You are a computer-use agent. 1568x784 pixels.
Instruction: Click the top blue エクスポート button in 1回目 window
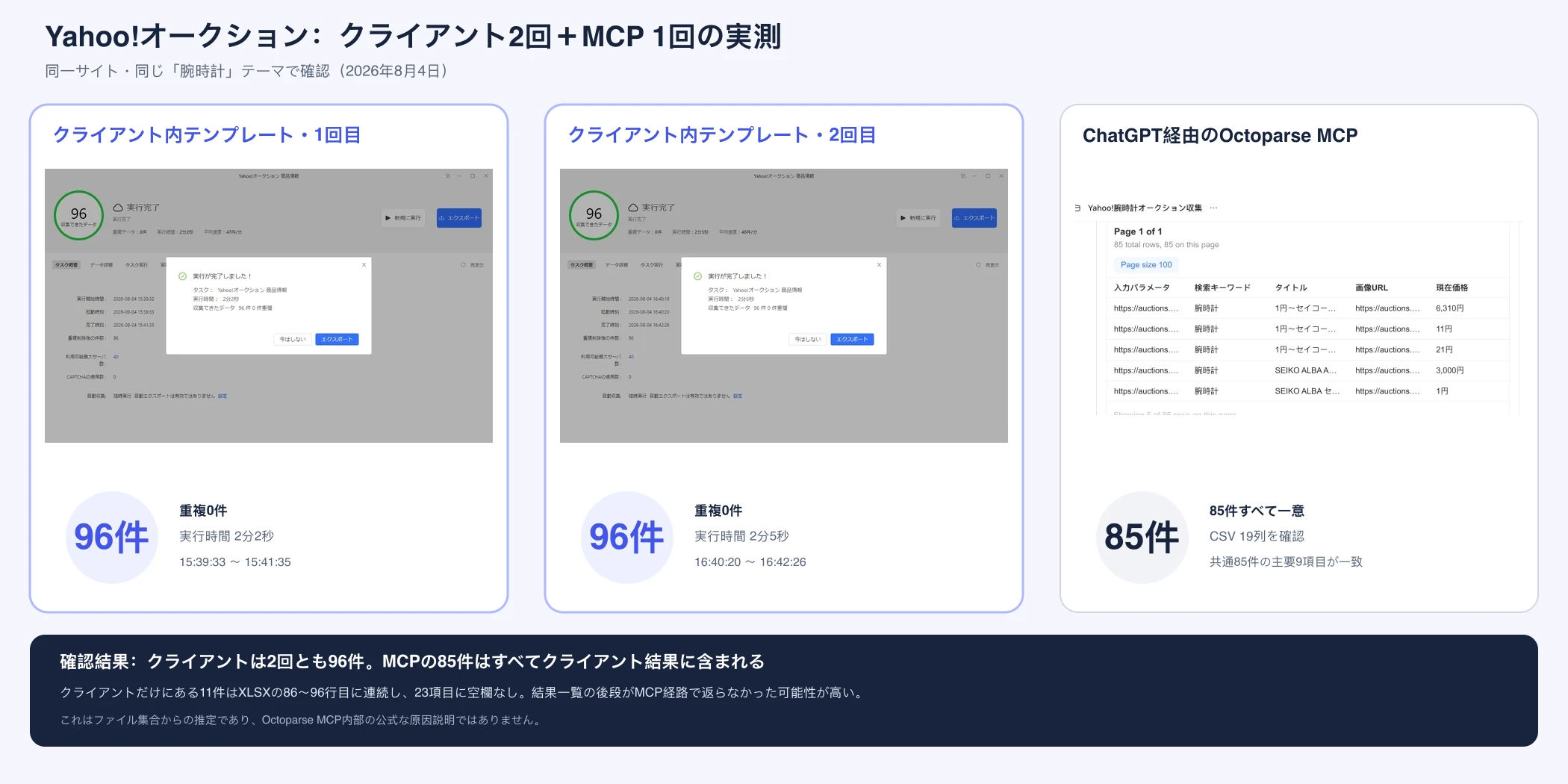(x=458, y=218)
